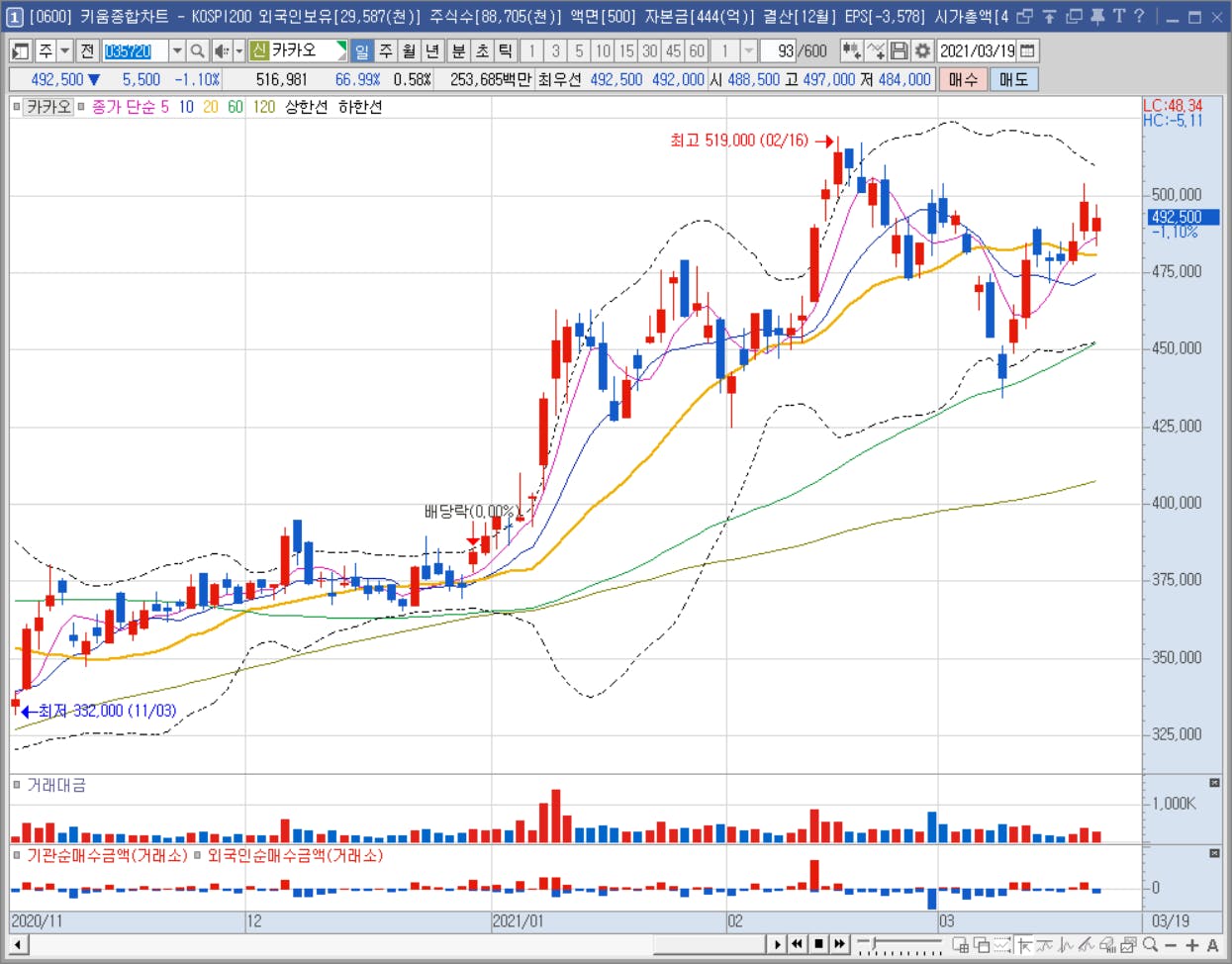Toggle the 기관순매수금액 indicator checkbox
The height and width of the screenshot is (964, 1232).
pyautogui.click(x=17, y=855)
